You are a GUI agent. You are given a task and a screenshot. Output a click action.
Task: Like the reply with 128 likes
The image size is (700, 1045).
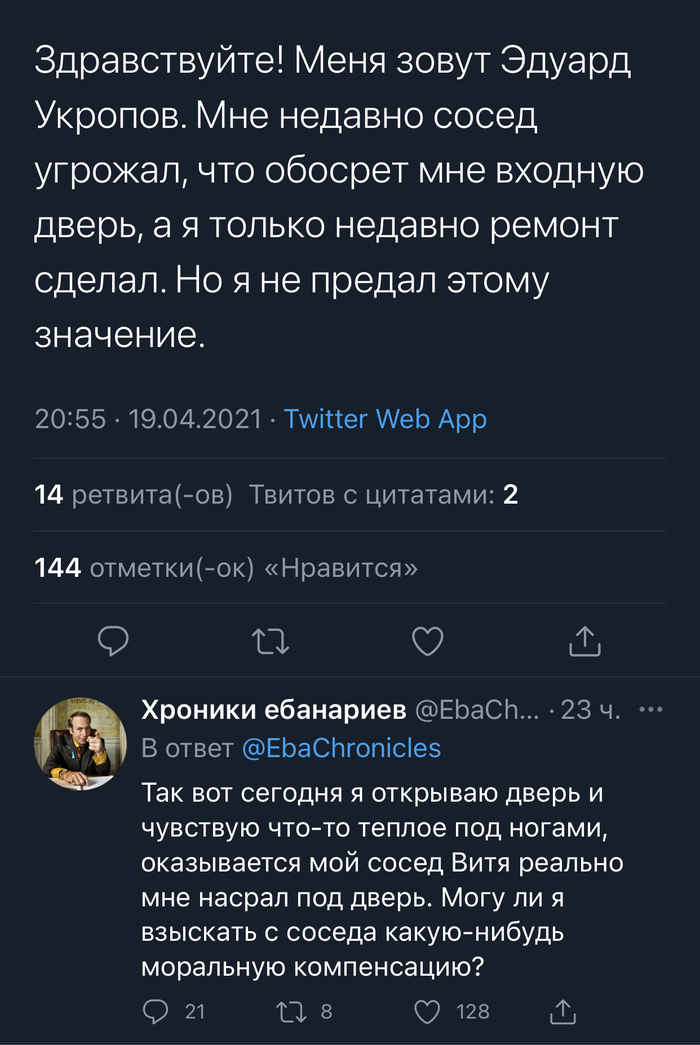pos(428,1012)
